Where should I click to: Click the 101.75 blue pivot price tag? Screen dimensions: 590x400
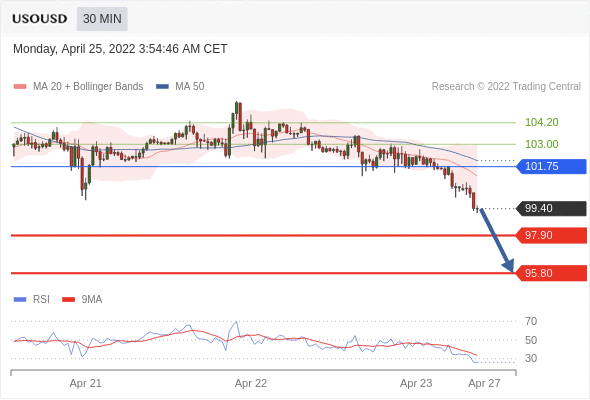coord(551,166)
